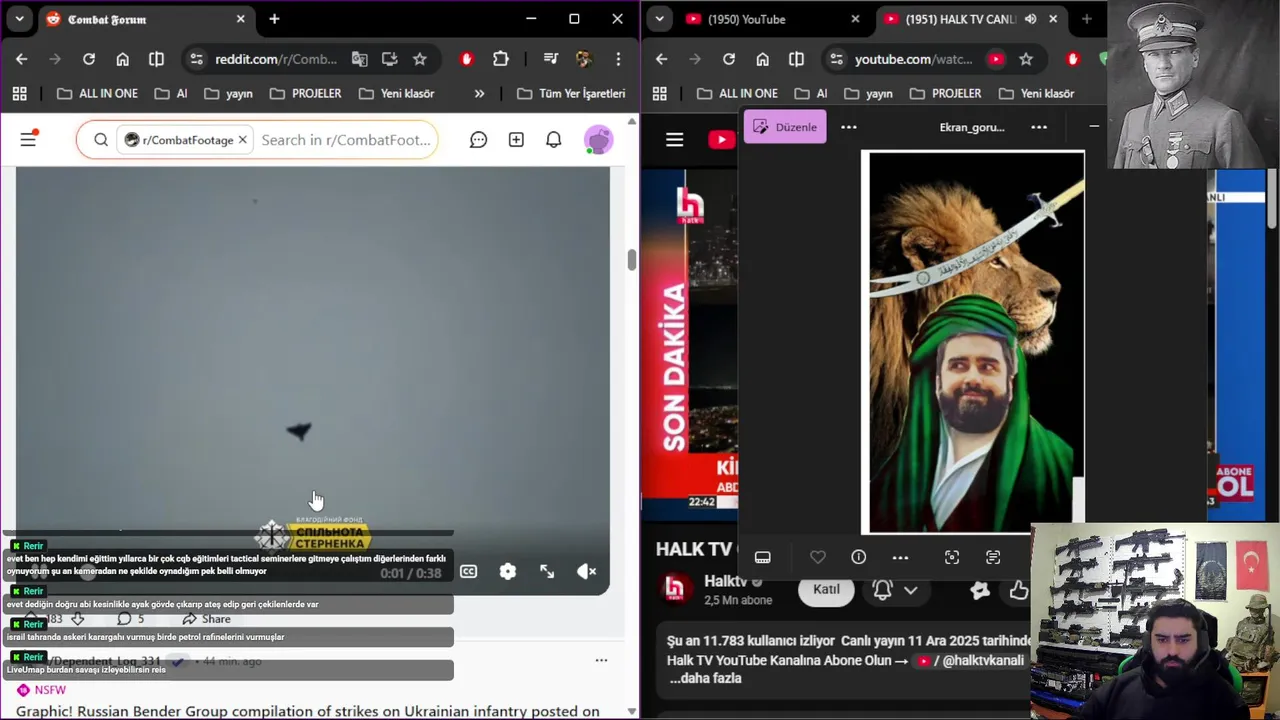
Task: Open new tab in Reddit window
Action: click(x=274, y=19)
